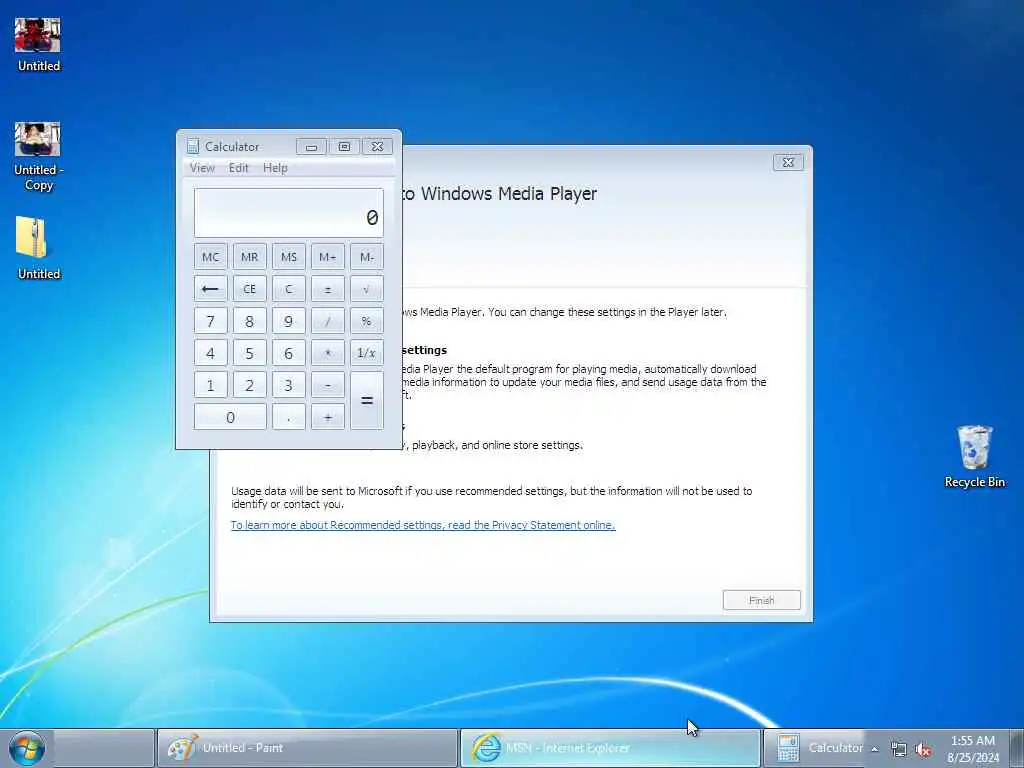Maximize the Calculator window
The width and height of the screenshot is (1024, 768).
344,146
